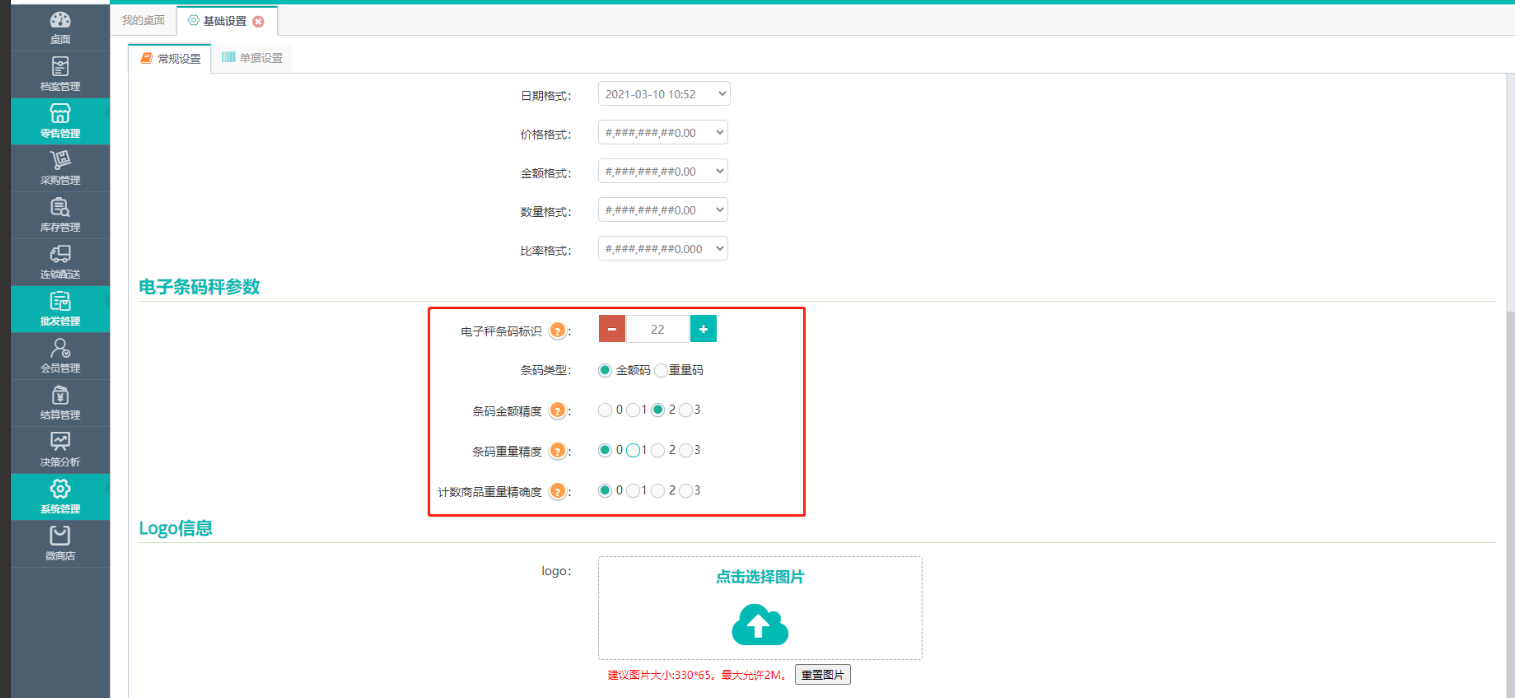
Task: Set 计数商品重量精确度 to 3
Action: pos(686,490)
